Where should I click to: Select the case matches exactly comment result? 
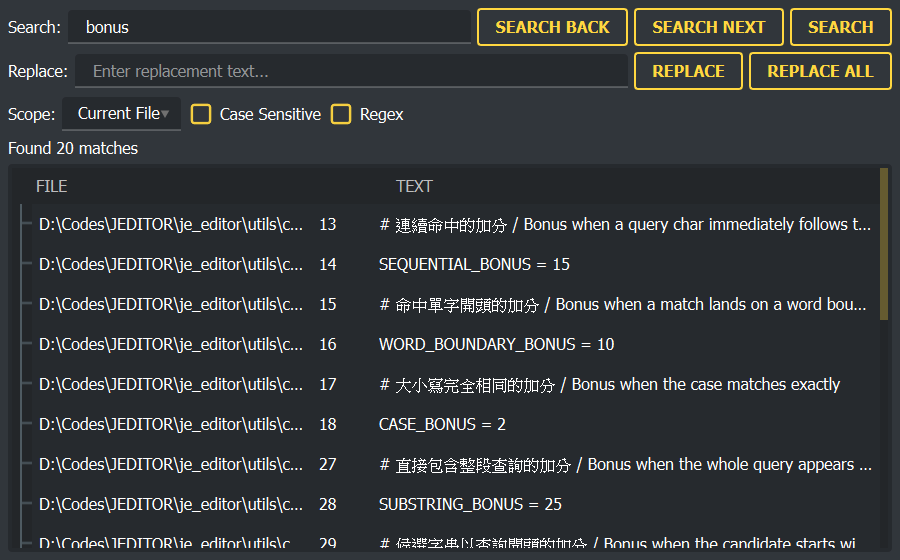pos(455,384)
